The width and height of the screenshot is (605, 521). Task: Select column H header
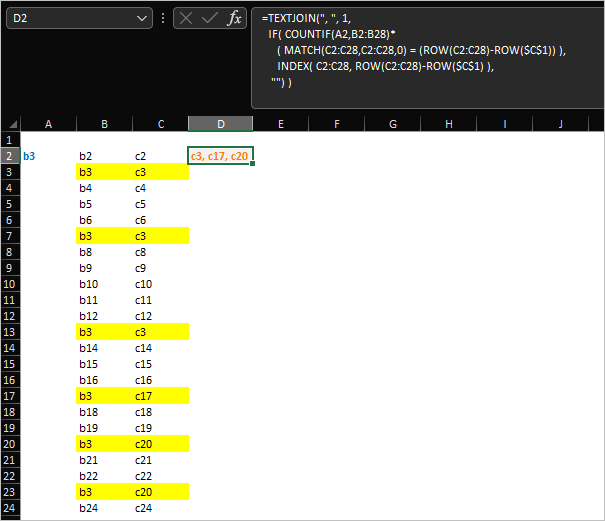pyautogui.click(x=448, y=124)
